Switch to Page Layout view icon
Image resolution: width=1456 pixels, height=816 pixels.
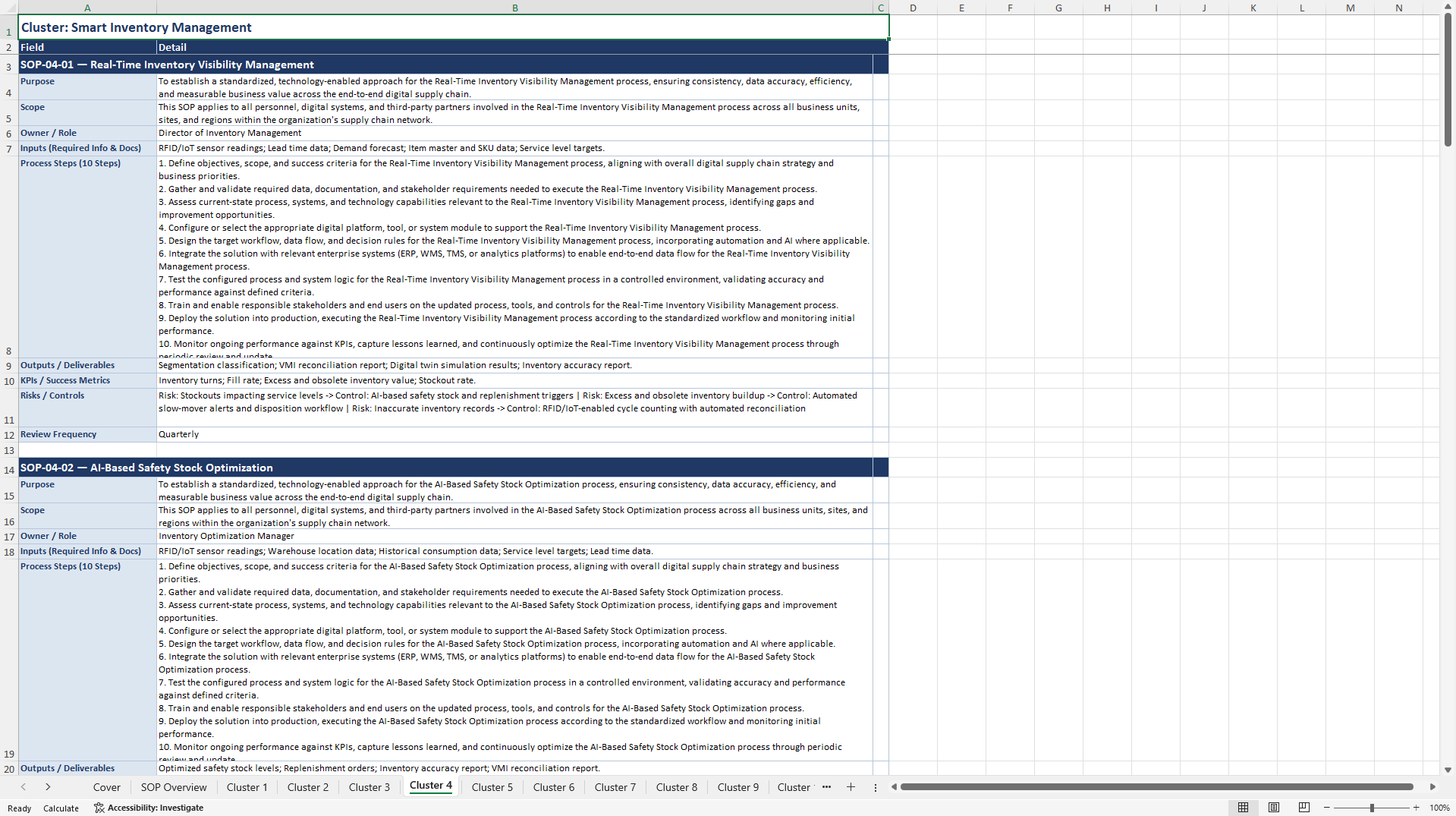pos(1274,808)
